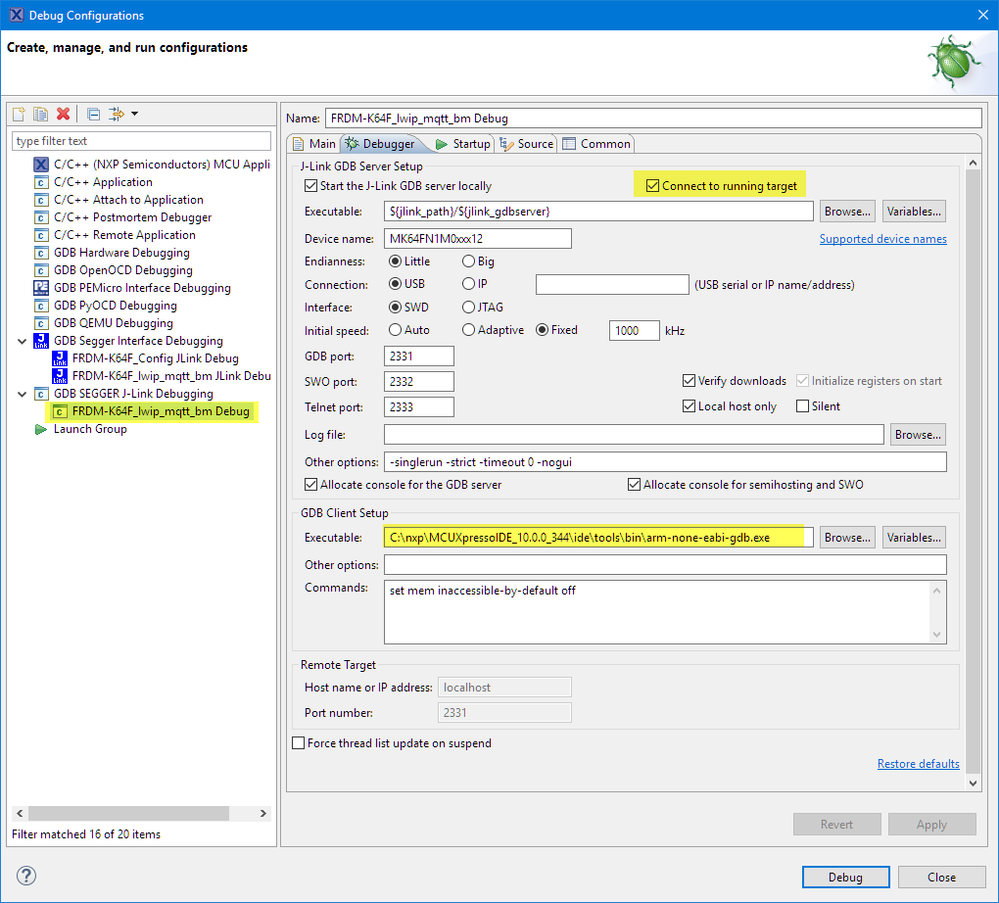Click GDB PEMicro Interface Debugging icon

[x=41, y=288]
